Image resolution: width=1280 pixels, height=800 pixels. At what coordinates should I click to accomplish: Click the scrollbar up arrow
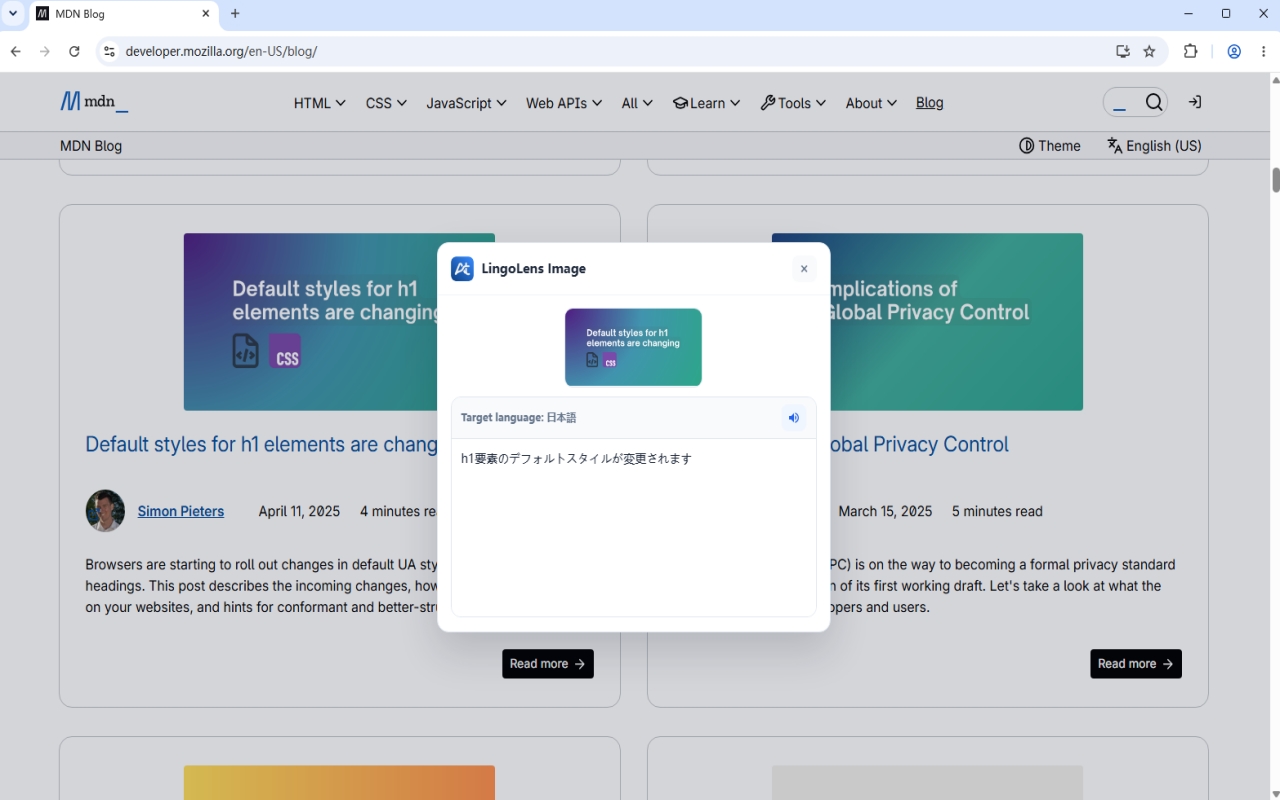coord(1275,79)
